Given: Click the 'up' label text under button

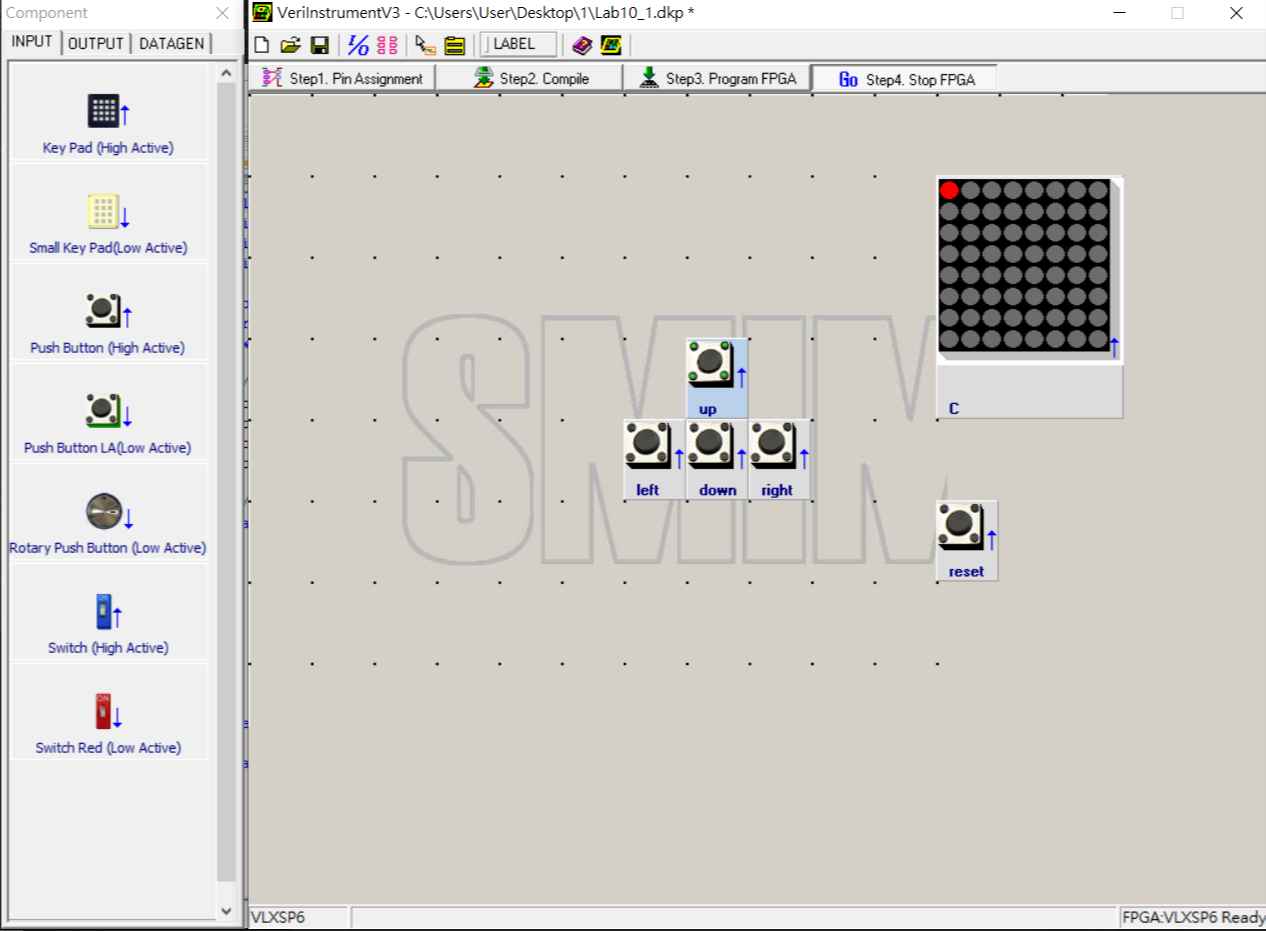Looking at the screenshot, I should [708, 409].
